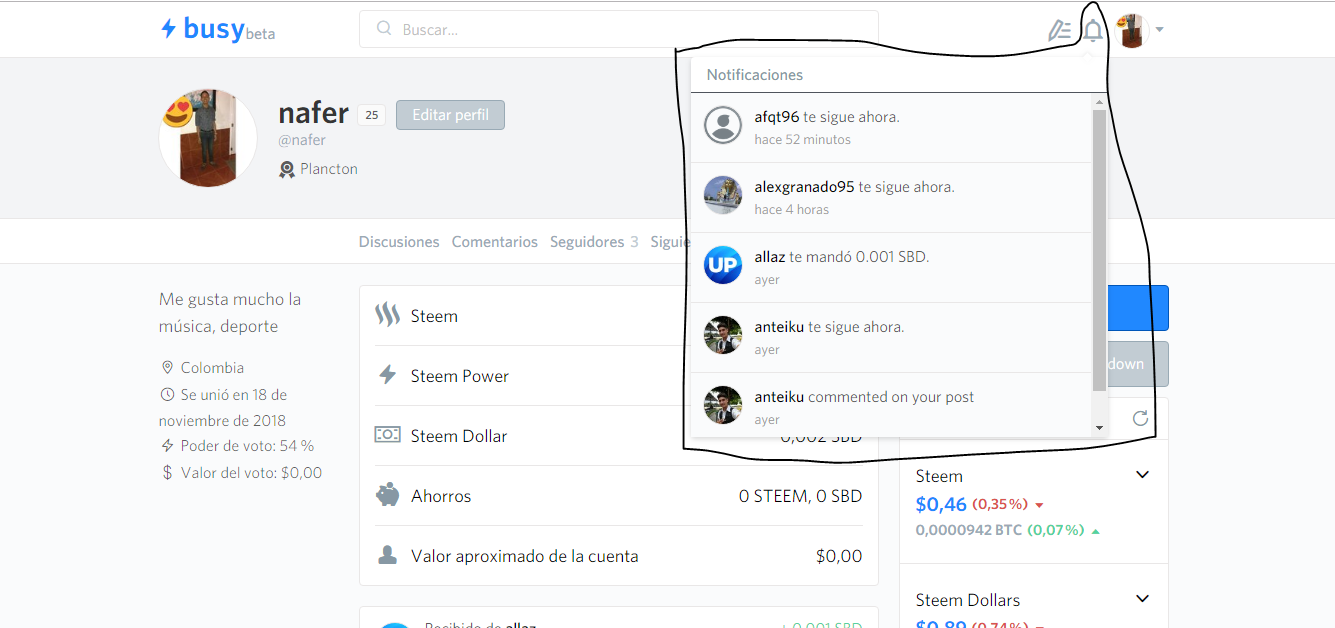Open the Discusiones tab
The width and height of the screenshot is (1335, 628).
399,242
